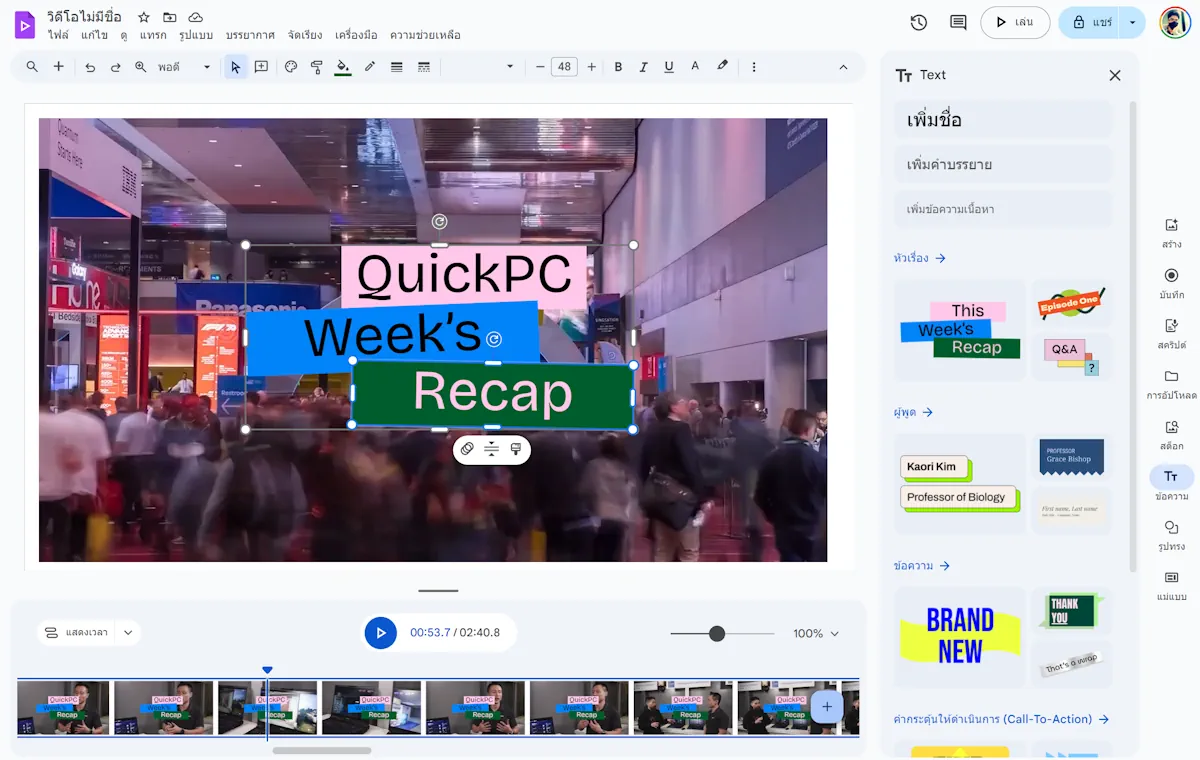Screen dimensions: 1200x760
Task: Open the share options dropdown next to แชร์
Action: pos(1133,22)
